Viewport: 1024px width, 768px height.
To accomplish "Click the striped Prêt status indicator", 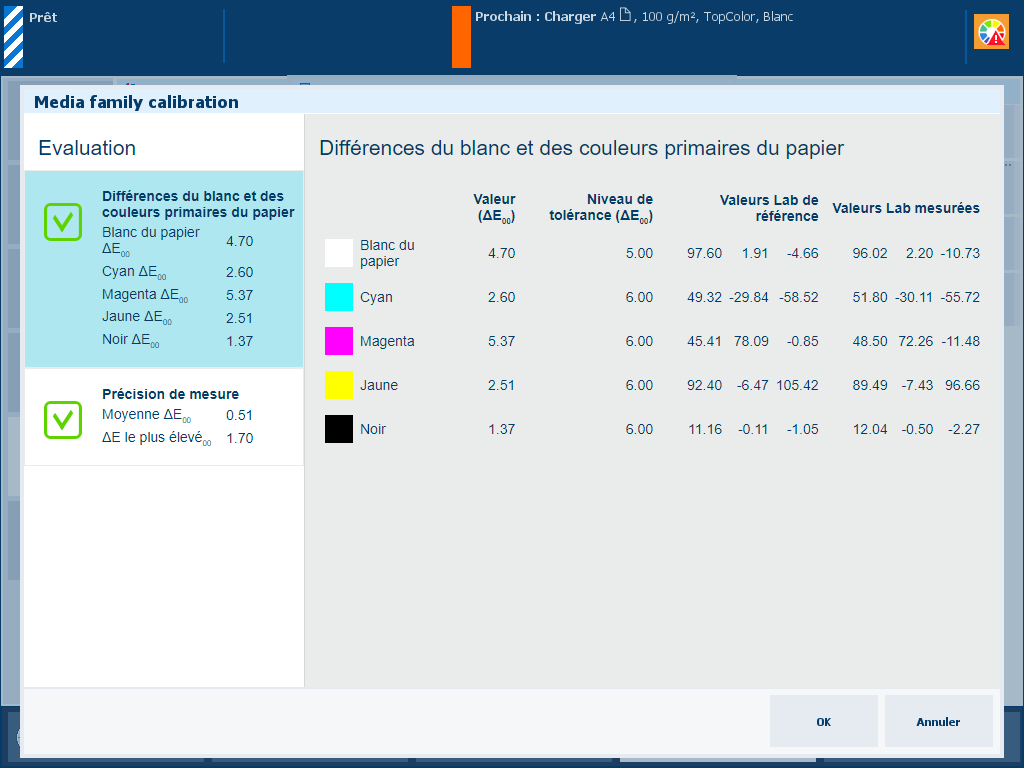I will point(13,36).
